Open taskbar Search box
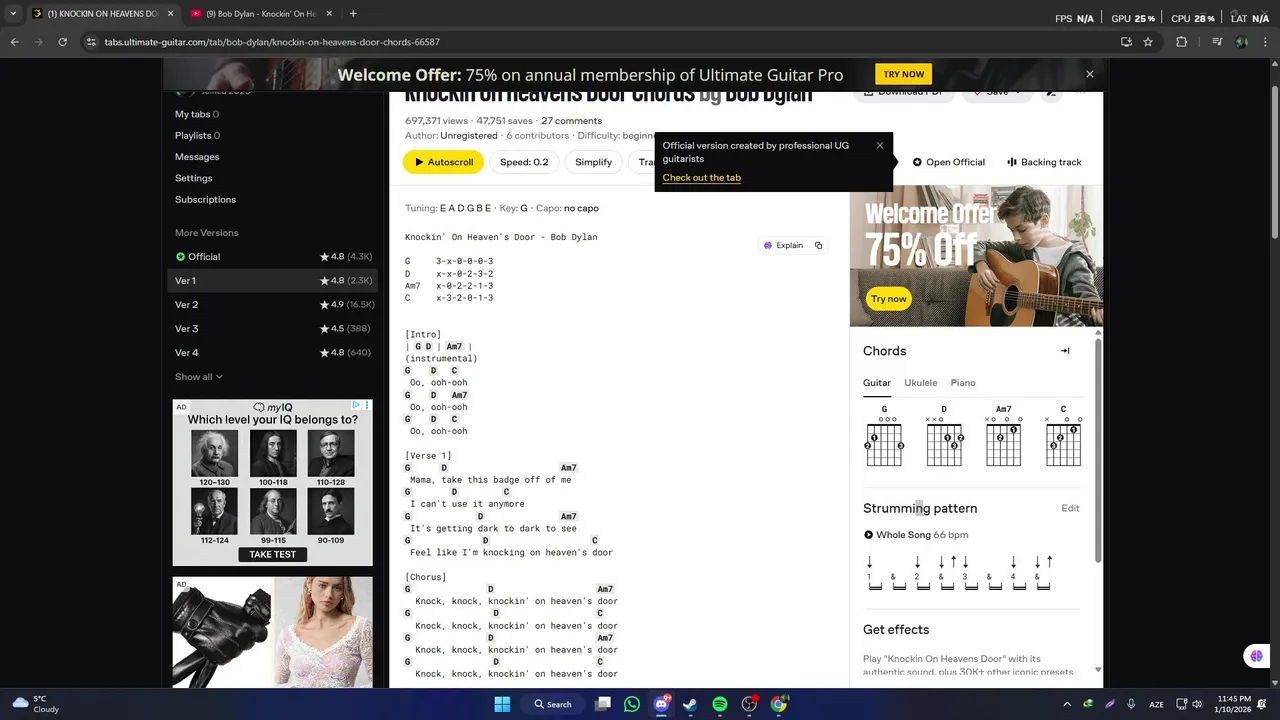Image resolution: width=1280 pixels, height=720 pixels. 553,704
